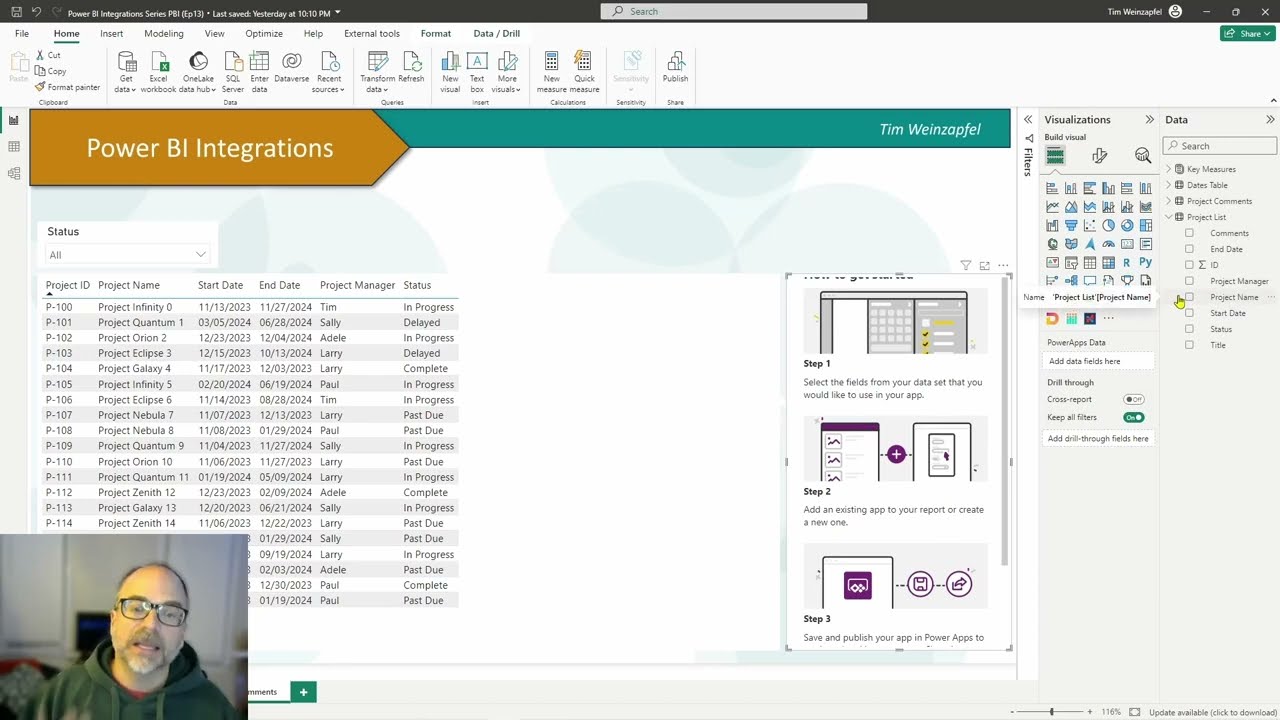The height and width of the screenshot is (720, 1280).
Task: Click Format painter
Action: coord(67,87)
